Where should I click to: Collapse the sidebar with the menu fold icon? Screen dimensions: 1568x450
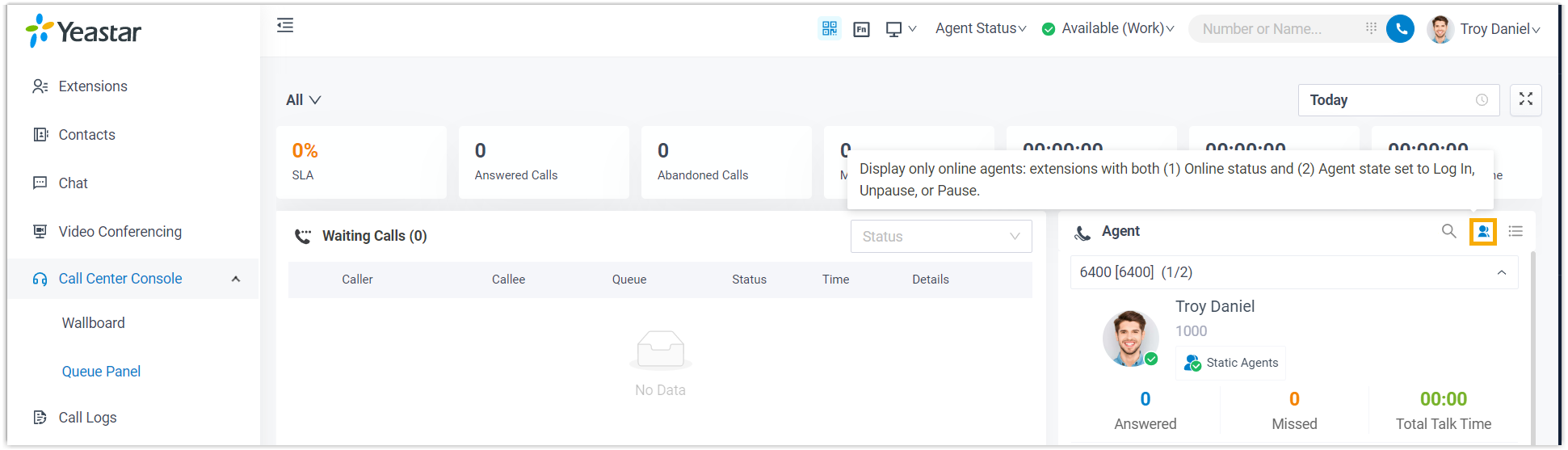coord(285,26)
